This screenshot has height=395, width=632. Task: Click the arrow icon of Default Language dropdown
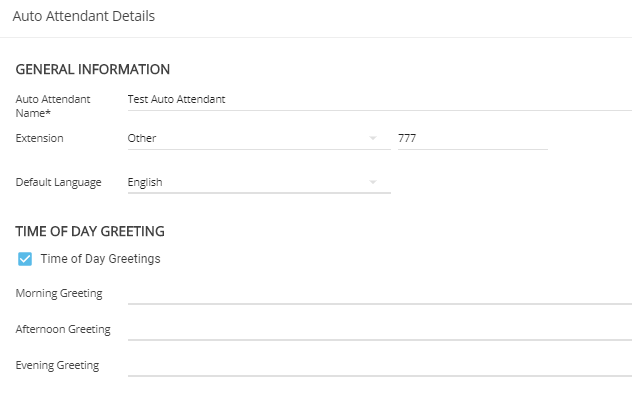coord(373,182)
